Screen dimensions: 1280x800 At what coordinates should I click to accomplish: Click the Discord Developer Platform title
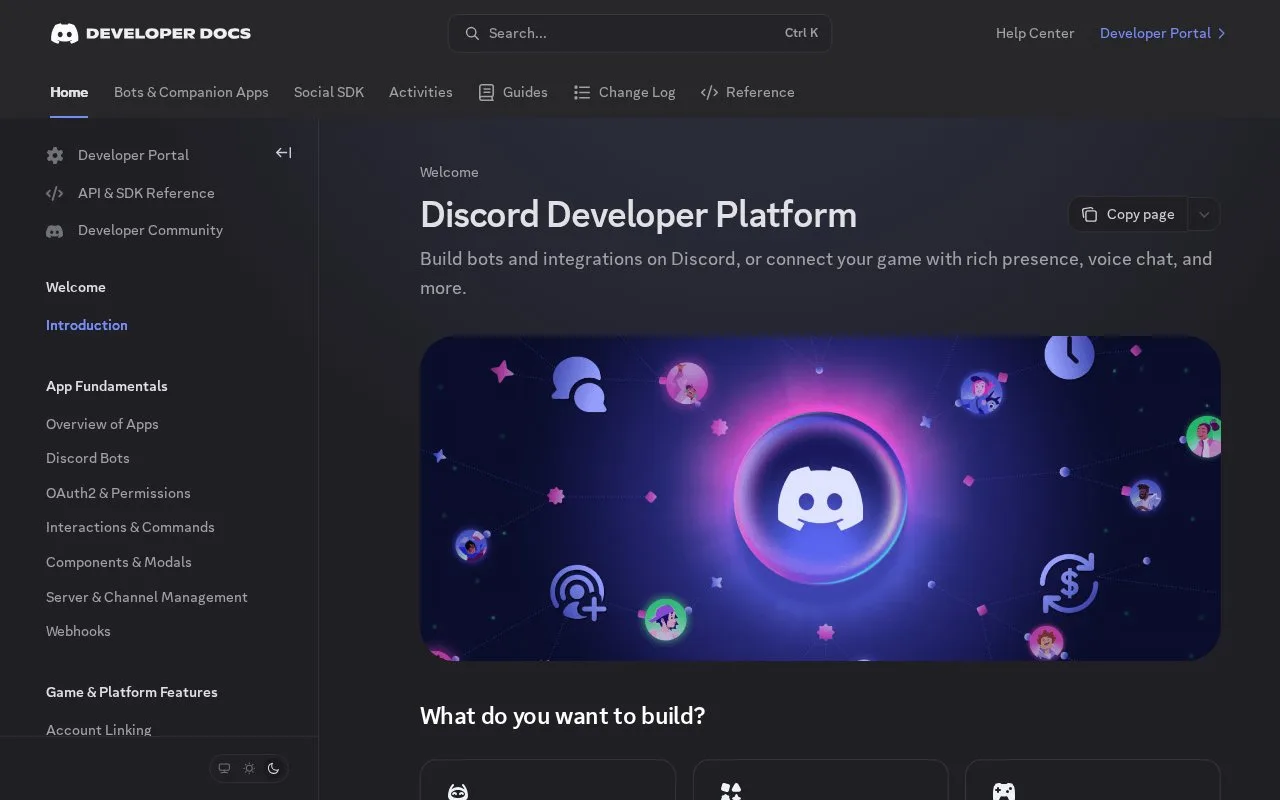[638, 215]
